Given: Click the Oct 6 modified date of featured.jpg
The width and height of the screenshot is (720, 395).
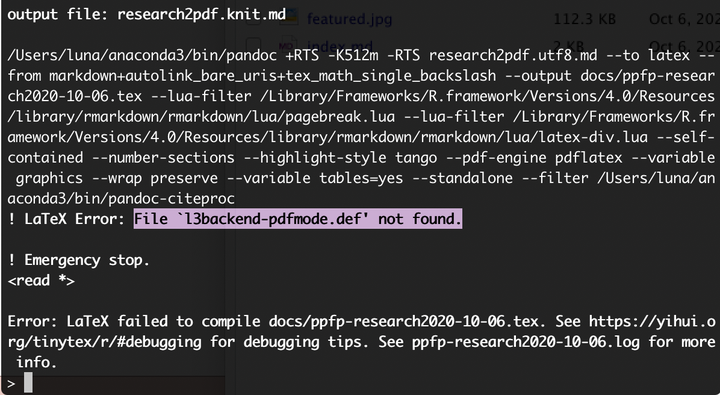Looking at the screenshot, I should coord(684,19).
